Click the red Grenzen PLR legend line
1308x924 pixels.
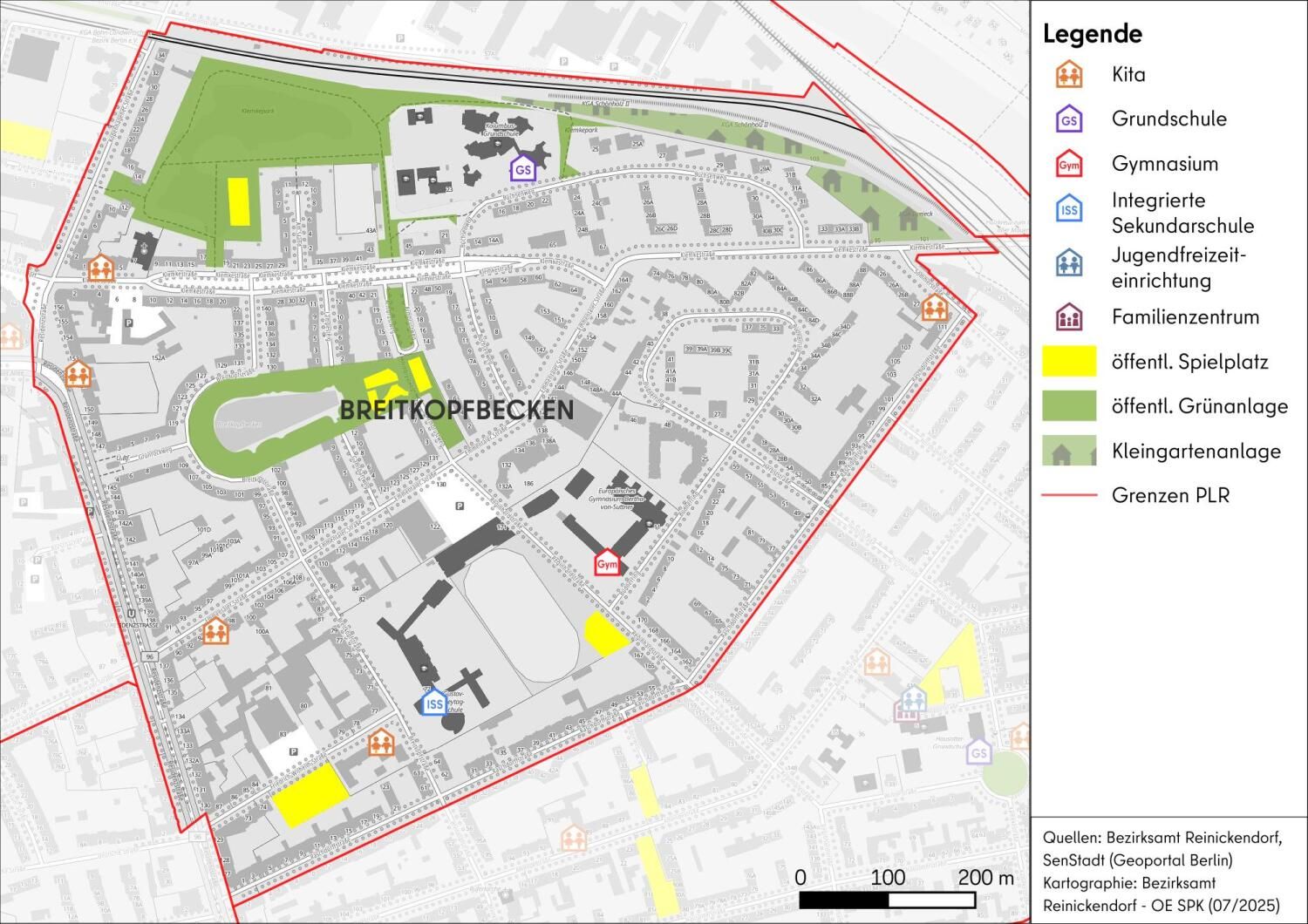[x=1069, y=495]
